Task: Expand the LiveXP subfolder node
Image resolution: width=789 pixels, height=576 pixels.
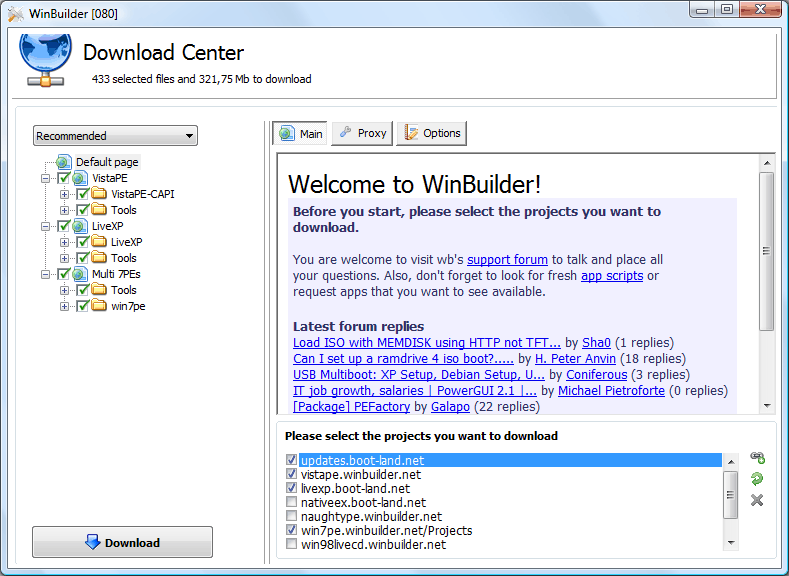Action: pyautogui.click(x=64, y=242)
